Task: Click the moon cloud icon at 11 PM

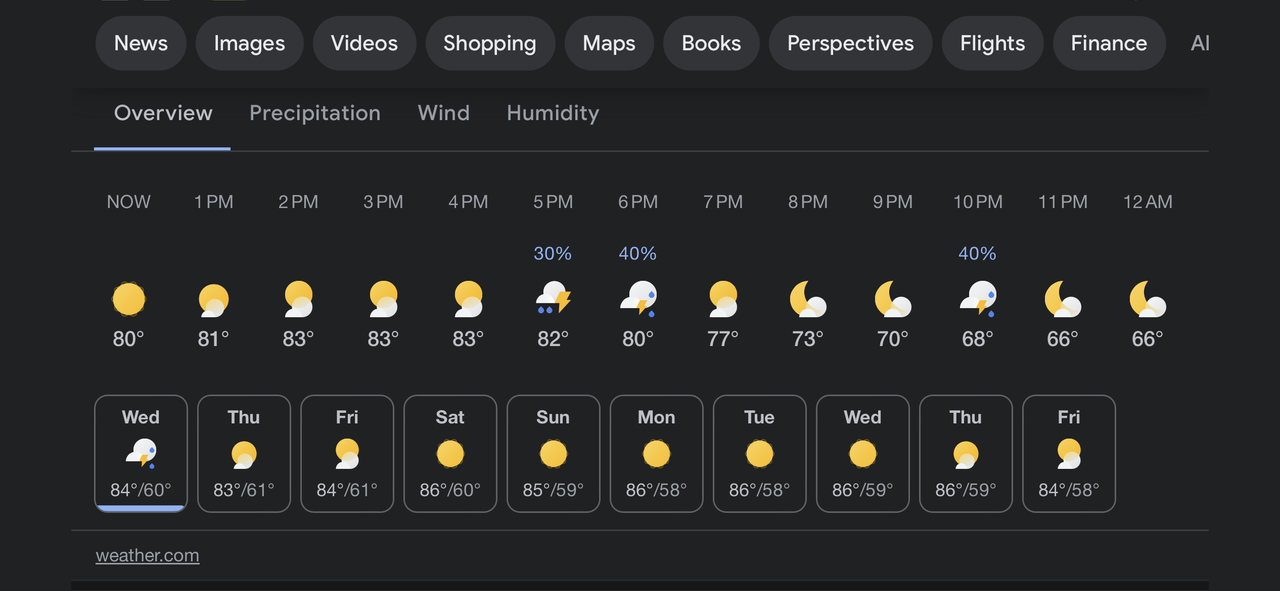Action: point(1063,299)
